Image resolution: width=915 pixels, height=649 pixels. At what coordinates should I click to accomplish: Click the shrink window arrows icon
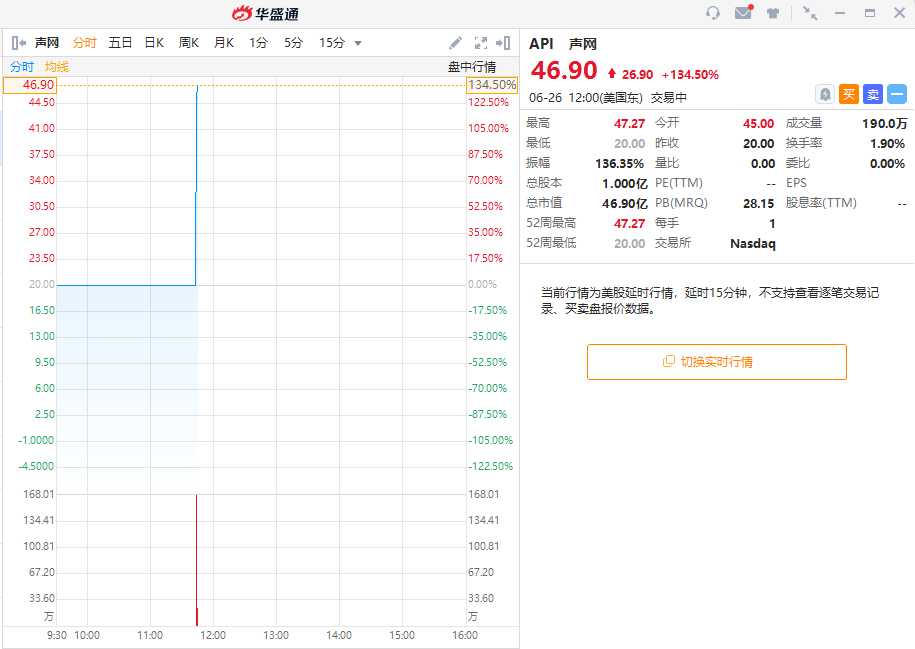click(810, 13)
